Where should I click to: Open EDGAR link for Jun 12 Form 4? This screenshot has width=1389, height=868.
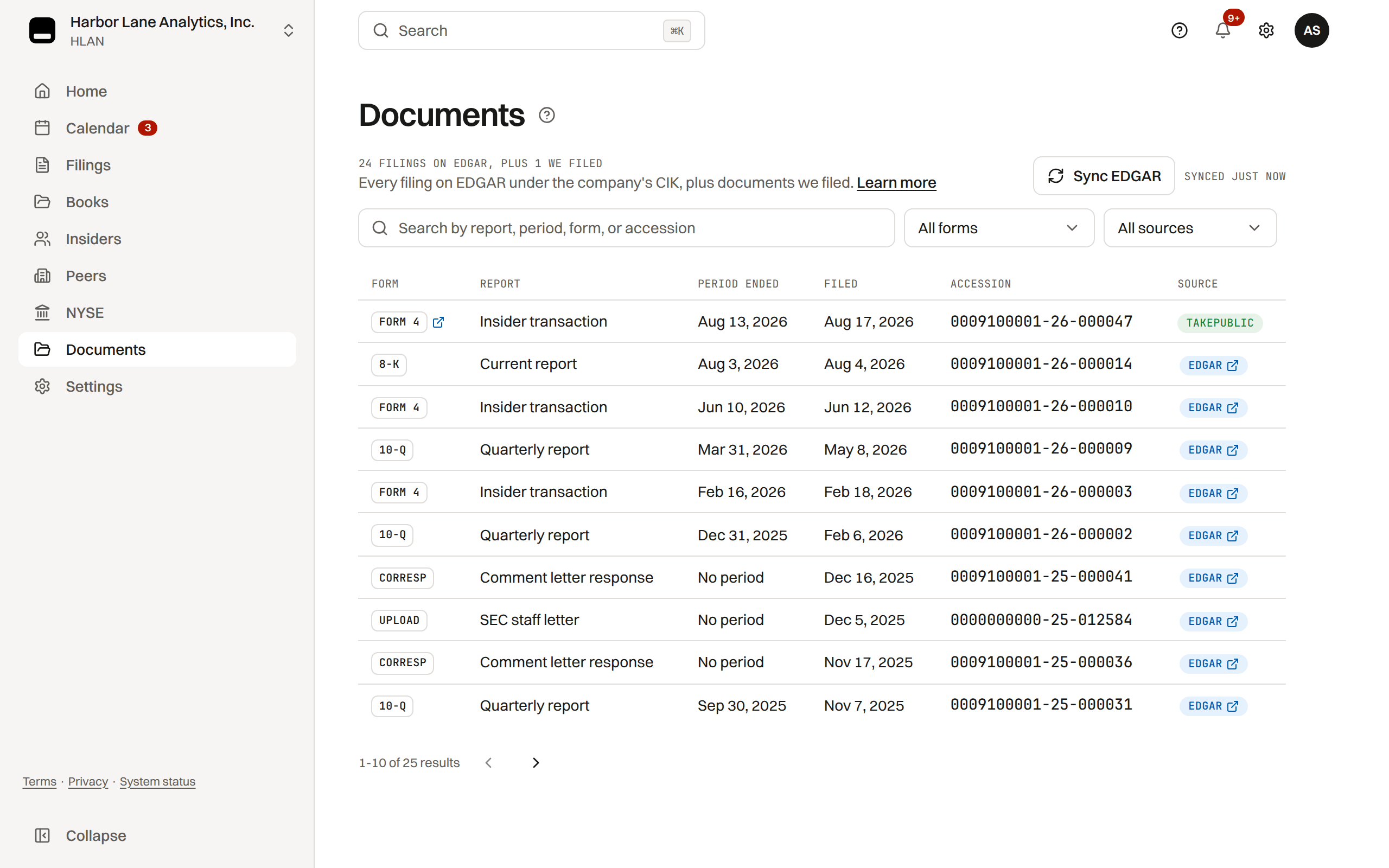pos(1213,407)
